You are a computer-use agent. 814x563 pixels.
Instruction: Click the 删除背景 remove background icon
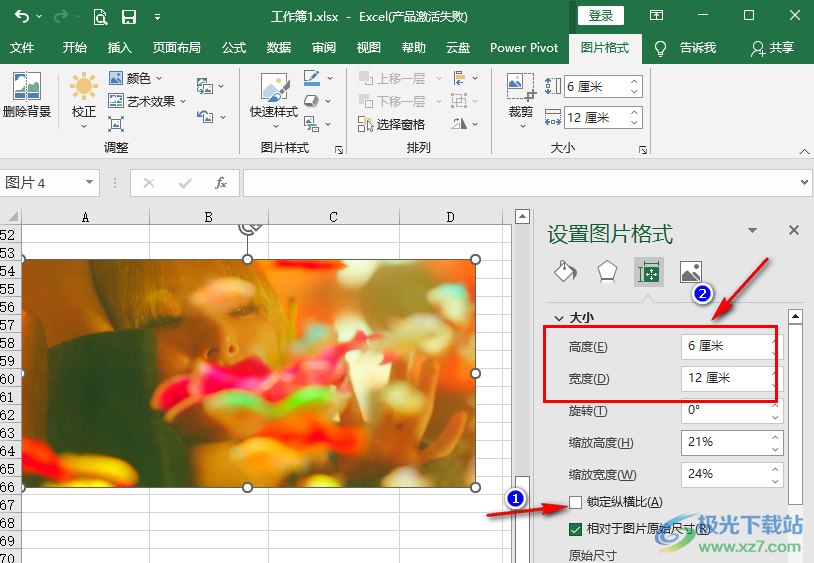[27, 94]
